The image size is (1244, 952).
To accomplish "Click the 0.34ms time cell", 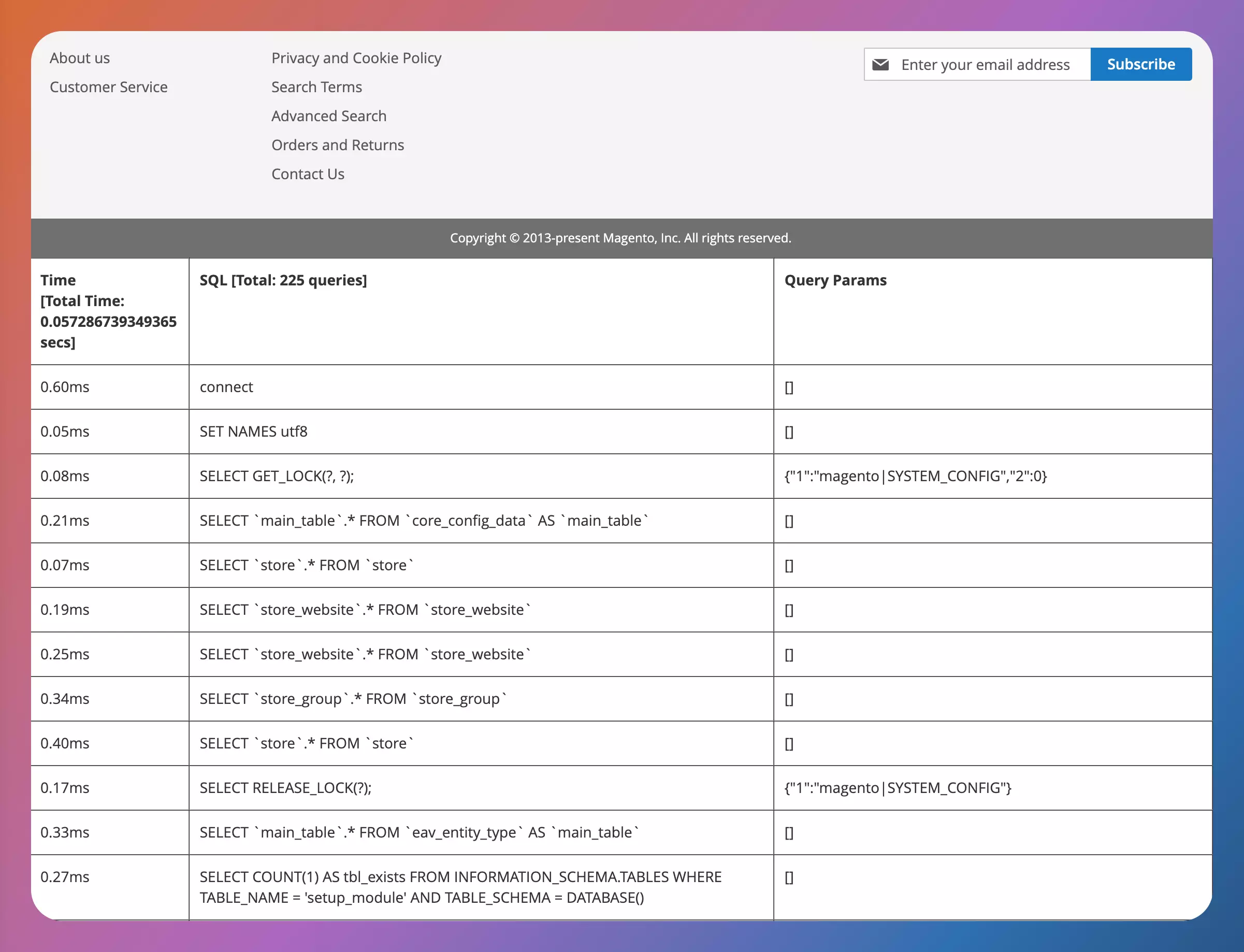I will click(110, 699).
